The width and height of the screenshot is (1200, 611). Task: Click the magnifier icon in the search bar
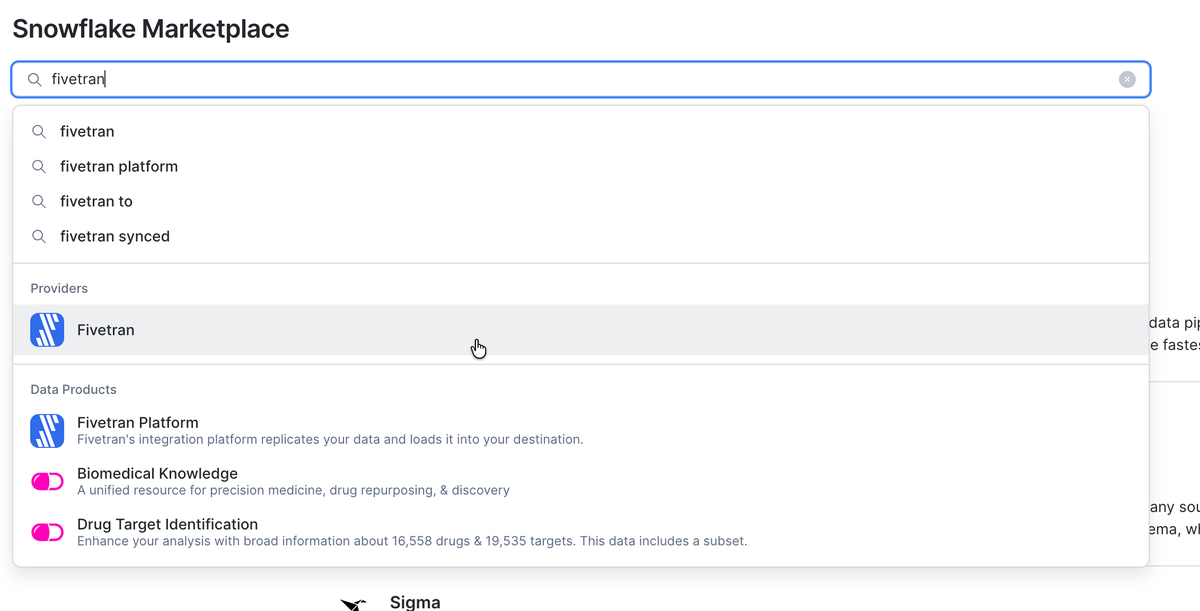point(34,80)
